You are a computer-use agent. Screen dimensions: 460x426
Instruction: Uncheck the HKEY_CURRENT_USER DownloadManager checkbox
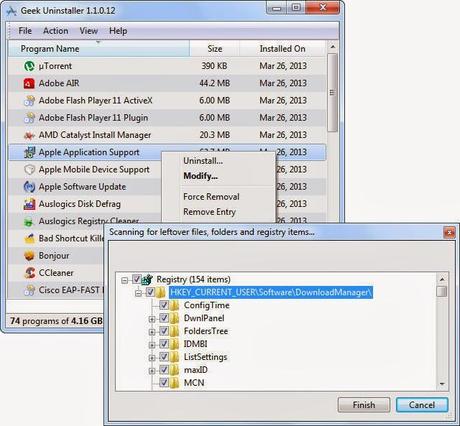(150, 292)
